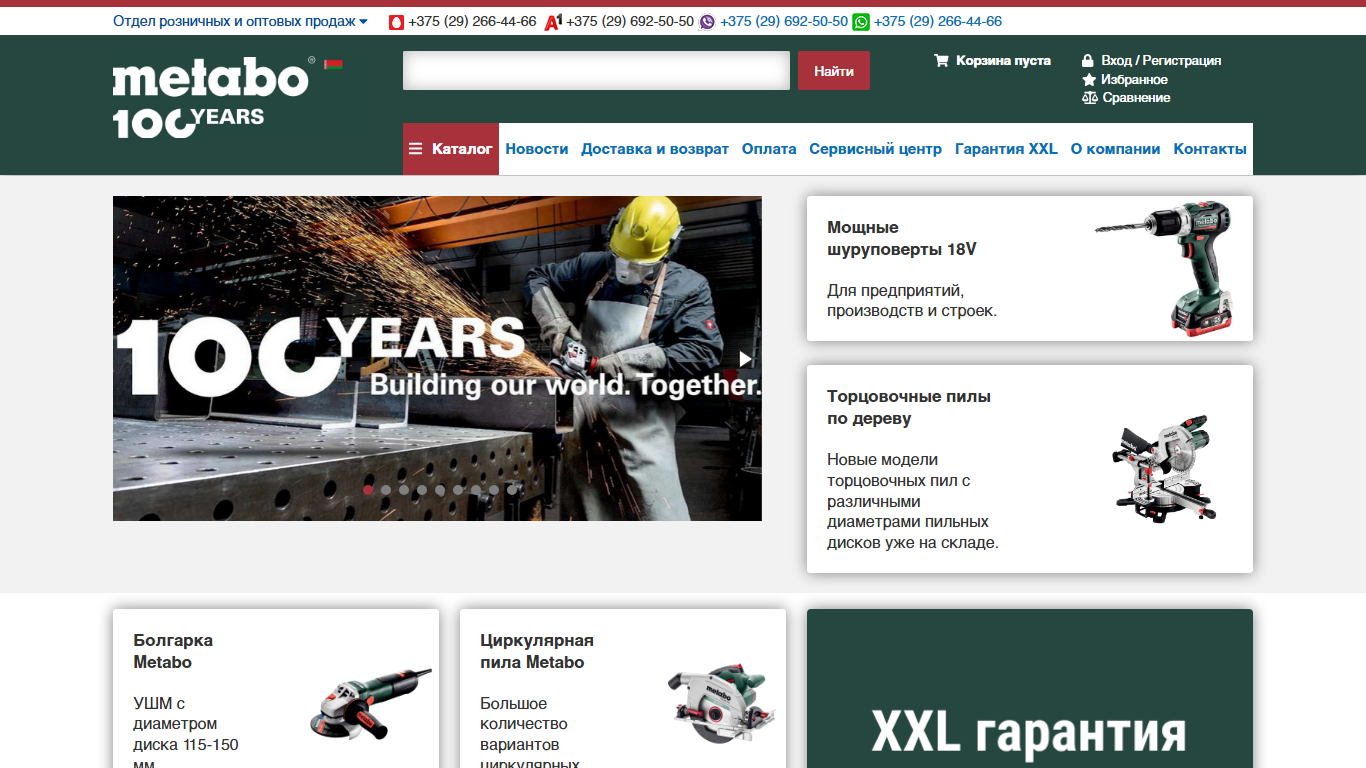Click the Найти search button

point(834,71)
